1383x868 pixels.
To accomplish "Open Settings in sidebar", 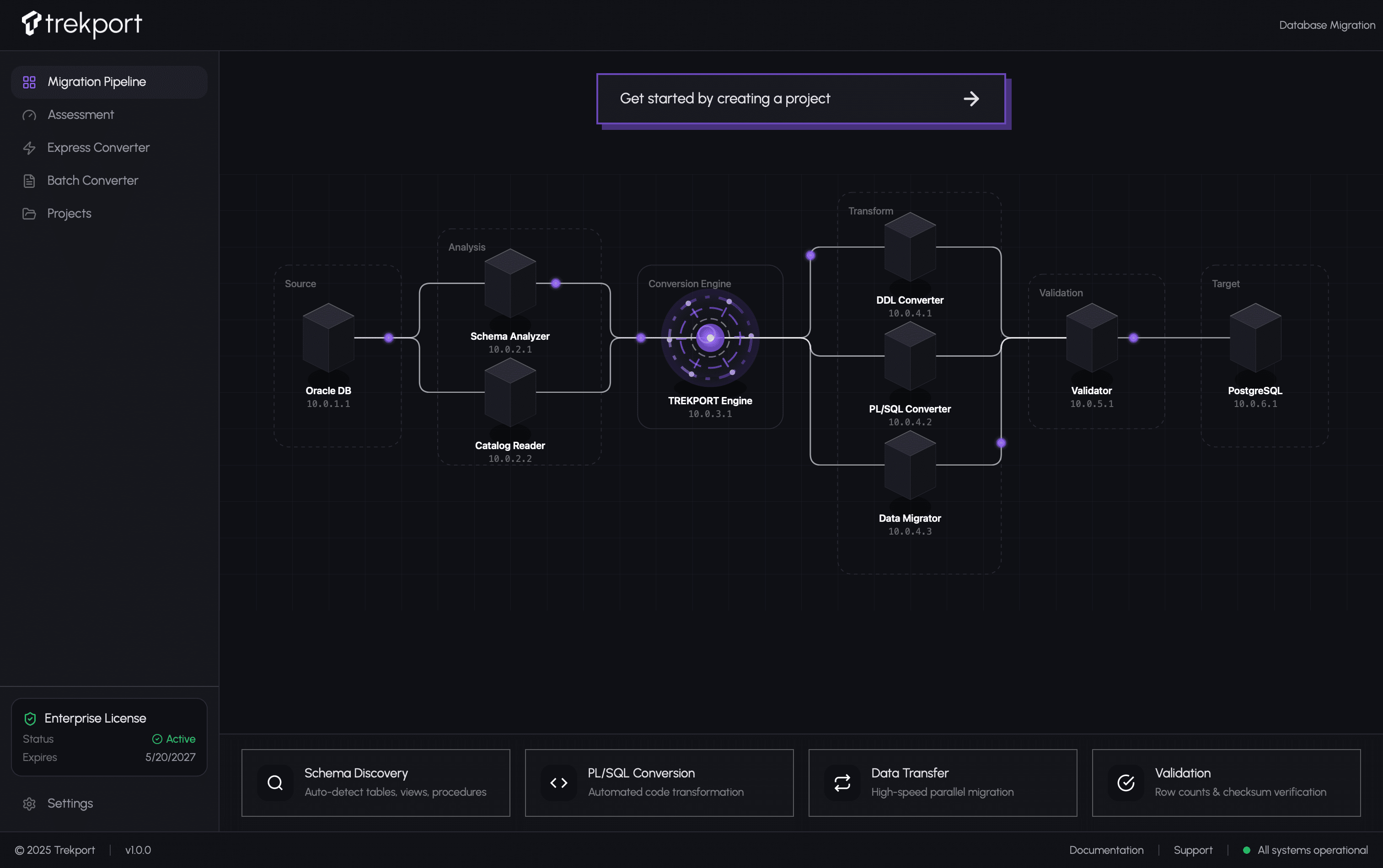I will tap(109, 804).
